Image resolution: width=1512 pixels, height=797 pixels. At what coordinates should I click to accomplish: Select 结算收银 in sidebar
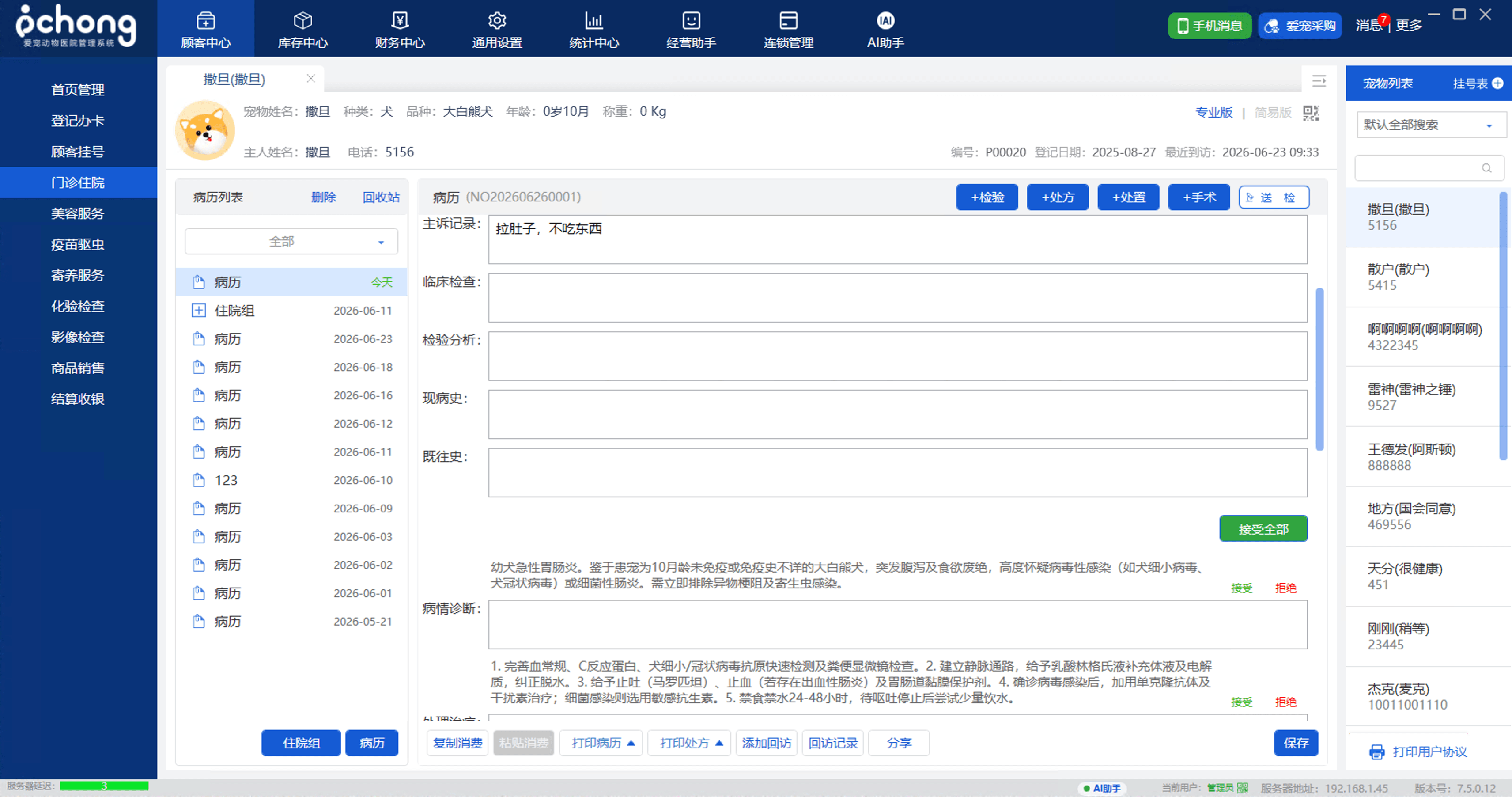click(78, 399)
